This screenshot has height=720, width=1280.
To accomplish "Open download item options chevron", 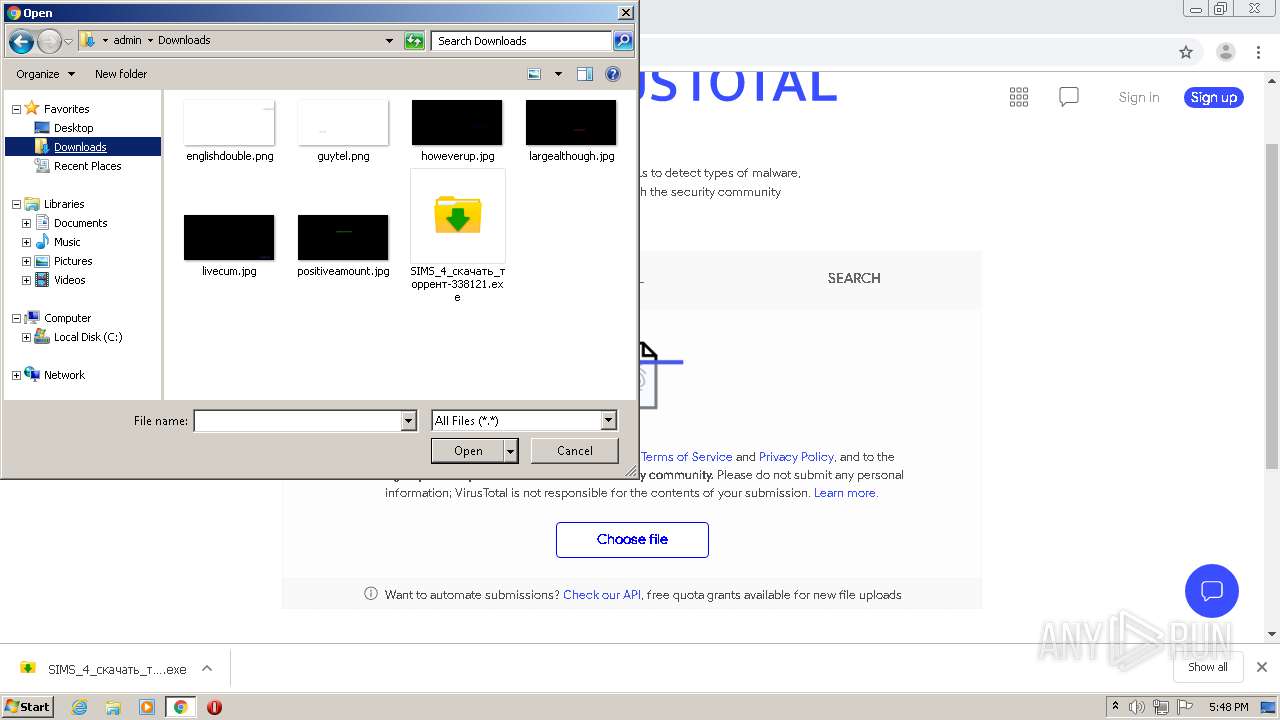I will point(207,669).
